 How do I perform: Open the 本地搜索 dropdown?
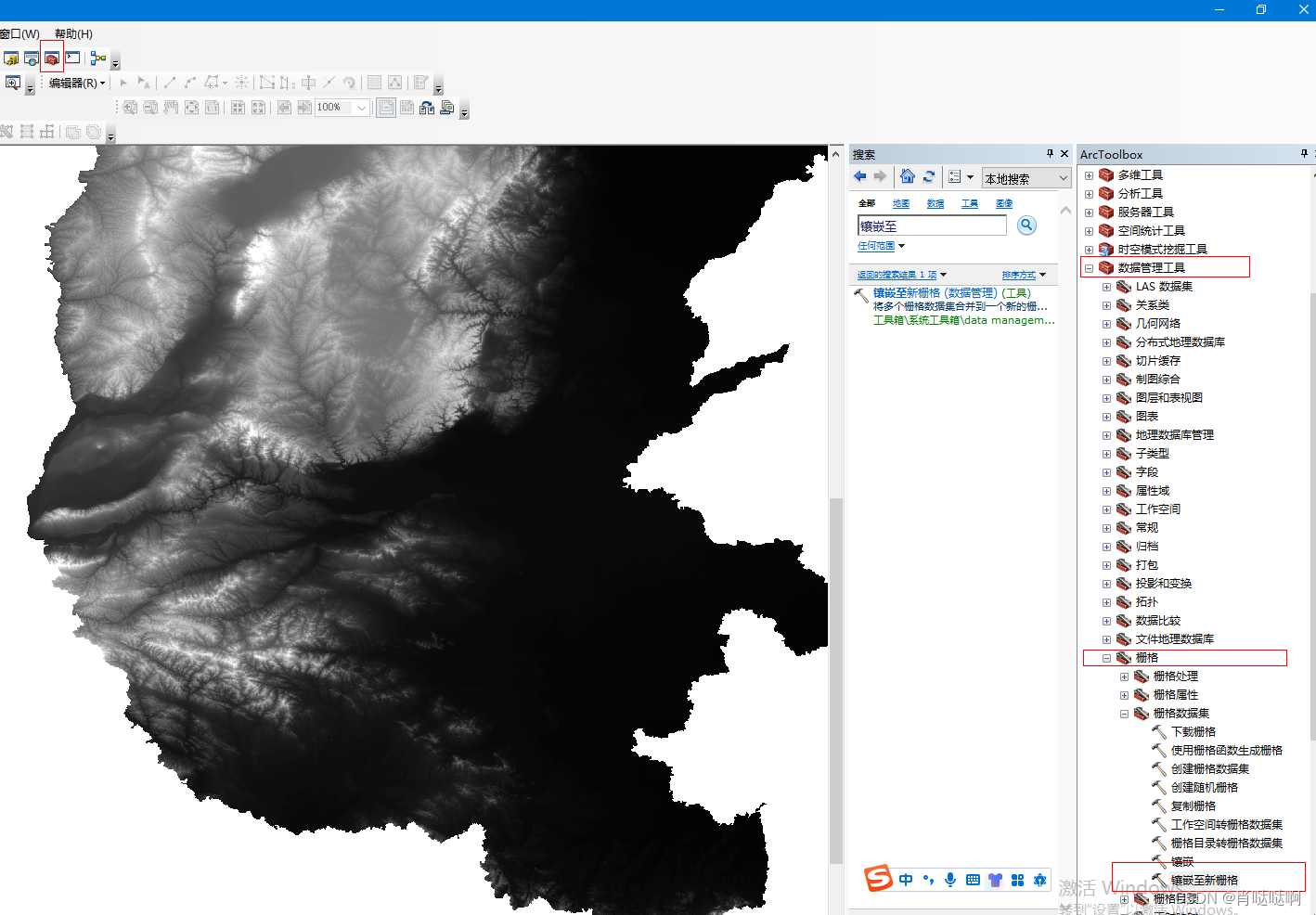pos(1026,177)
